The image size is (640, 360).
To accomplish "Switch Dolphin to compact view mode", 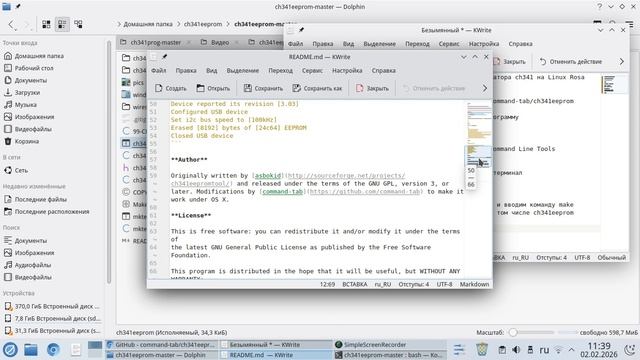I will click(x=62, y=24).
